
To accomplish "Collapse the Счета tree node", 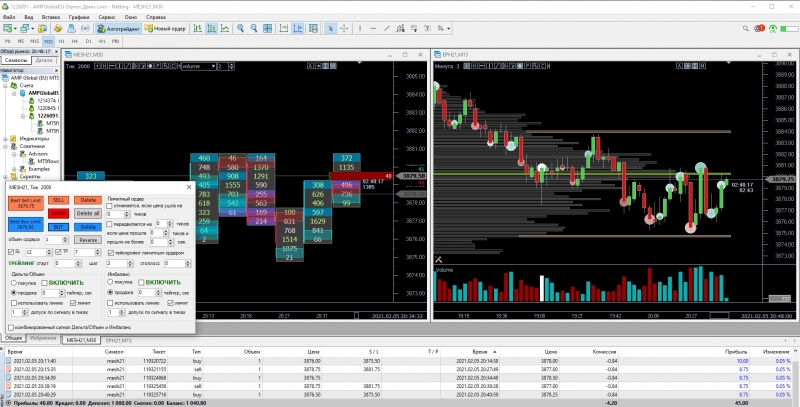I will [x=6, y=86].
